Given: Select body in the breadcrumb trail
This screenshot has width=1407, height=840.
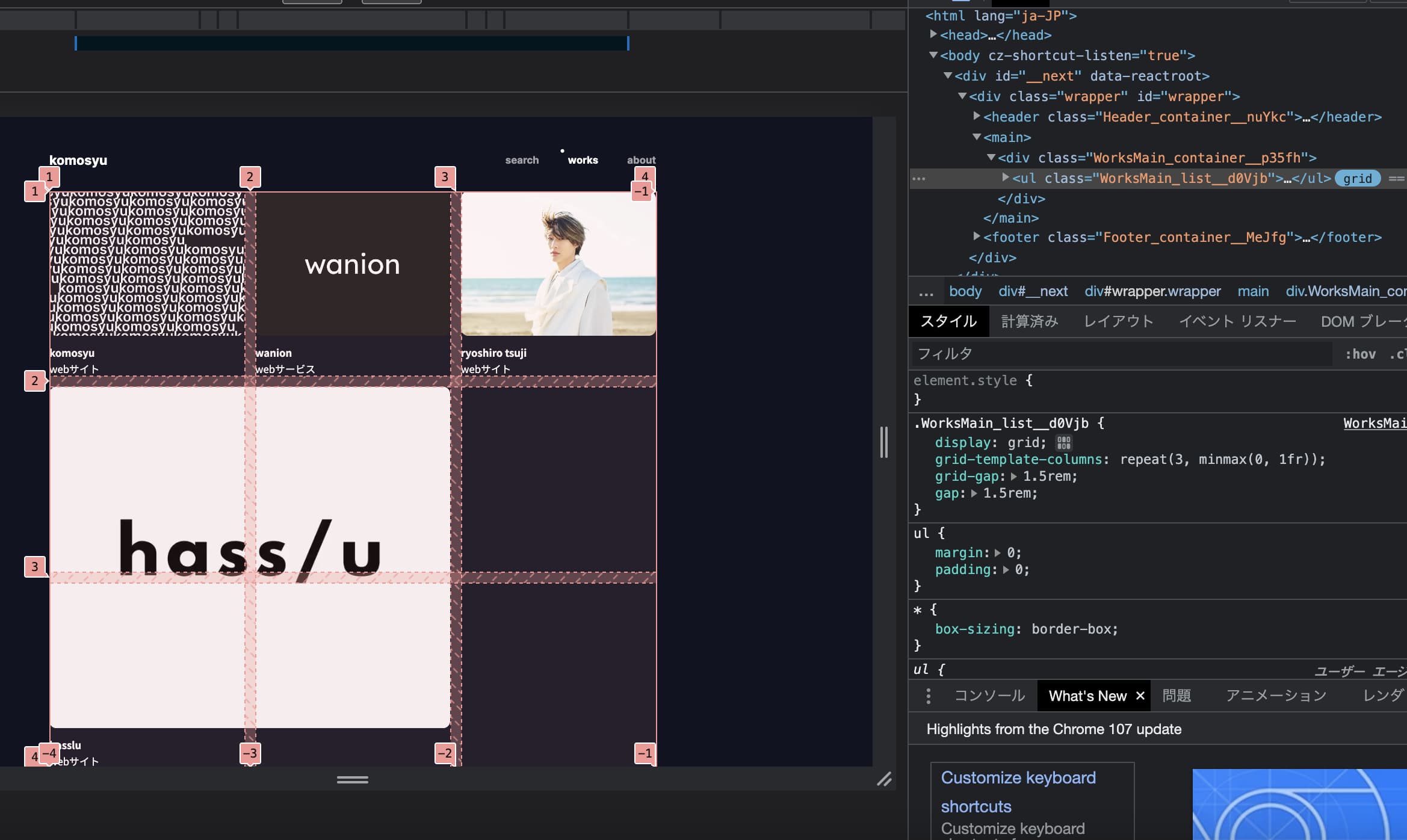Looking at the screenshot, I should pyautogui.click(x=965, y=292).
